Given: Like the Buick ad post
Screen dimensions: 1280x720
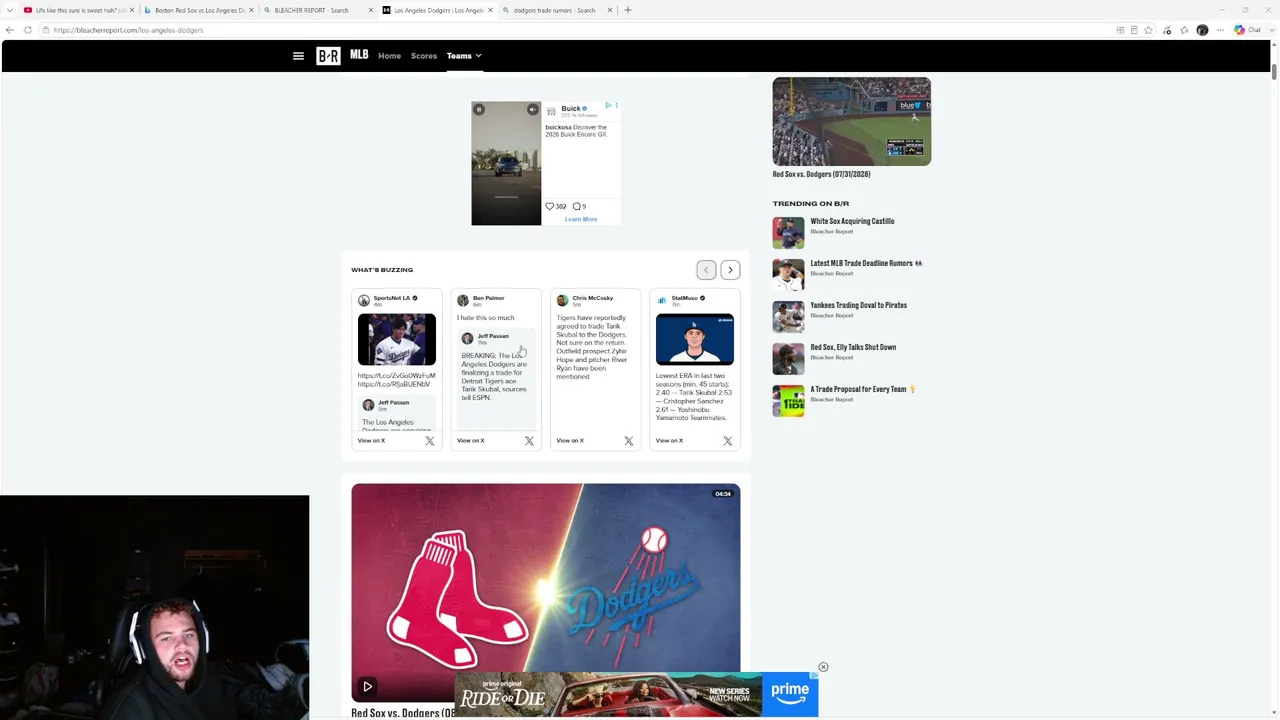Looking at the screenshot, I should click(549, 206).
